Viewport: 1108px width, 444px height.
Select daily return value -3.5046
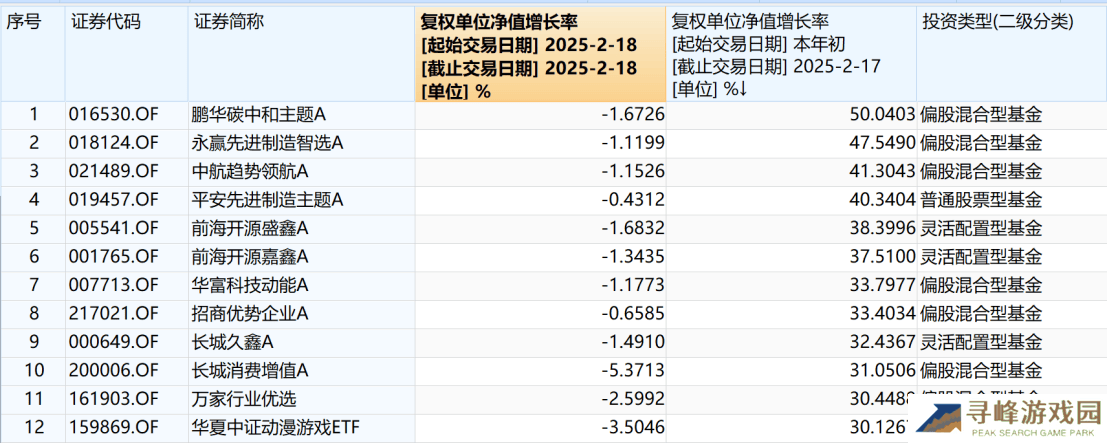633,428
